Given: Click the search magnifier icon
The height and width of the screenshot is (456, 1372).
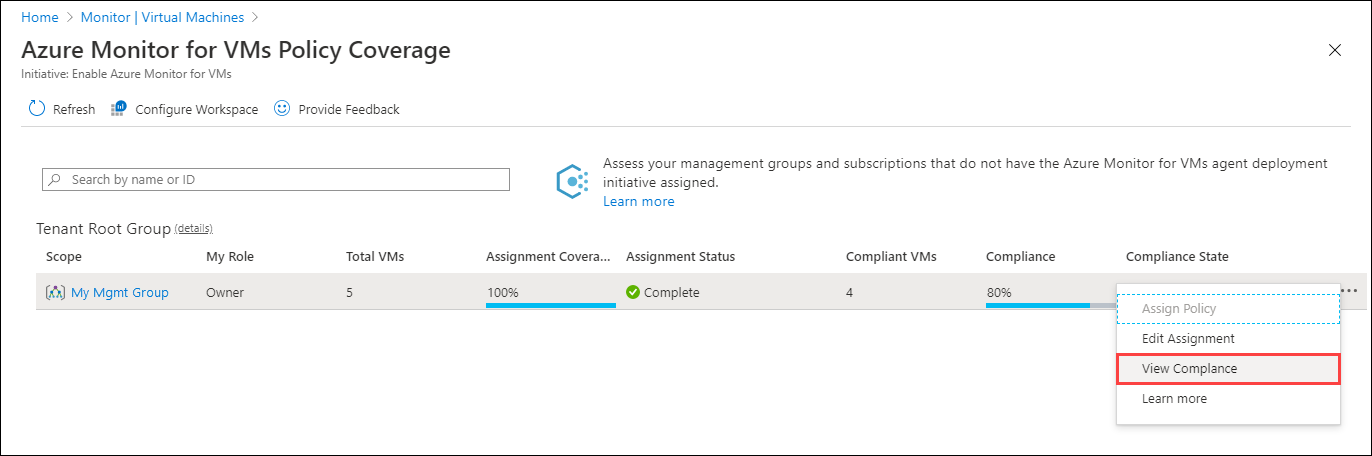Looking at the screenshot, I should tap(54, 180).
